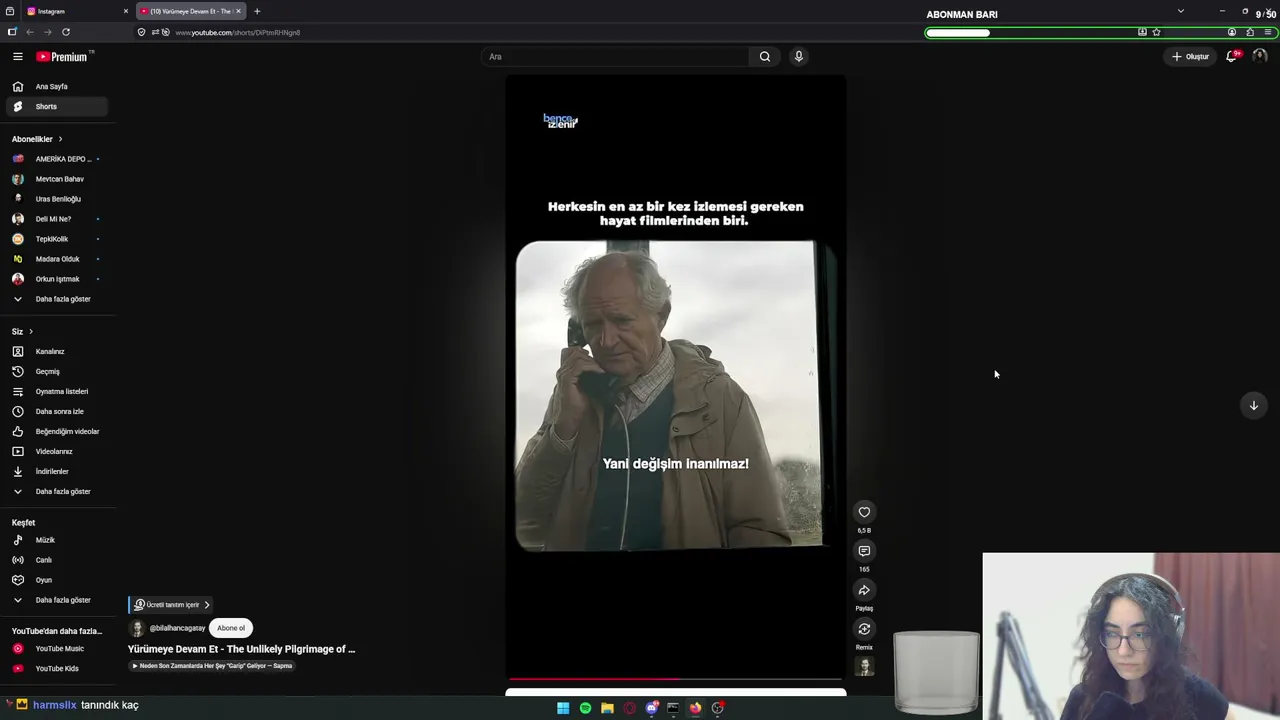Open the Deli Mi Ne? channel
1280x720 pixels.
[x=57, y=219]
